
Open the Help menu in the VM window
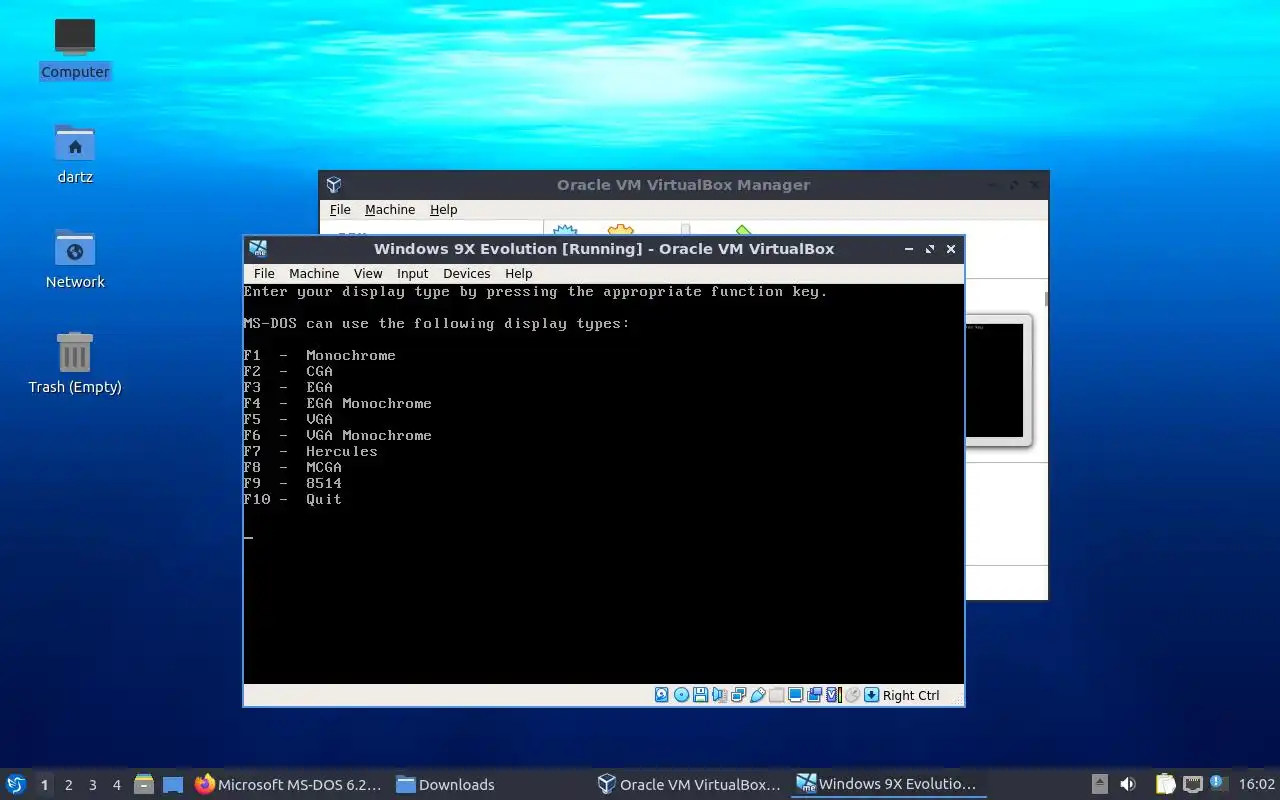coord(519,273)
